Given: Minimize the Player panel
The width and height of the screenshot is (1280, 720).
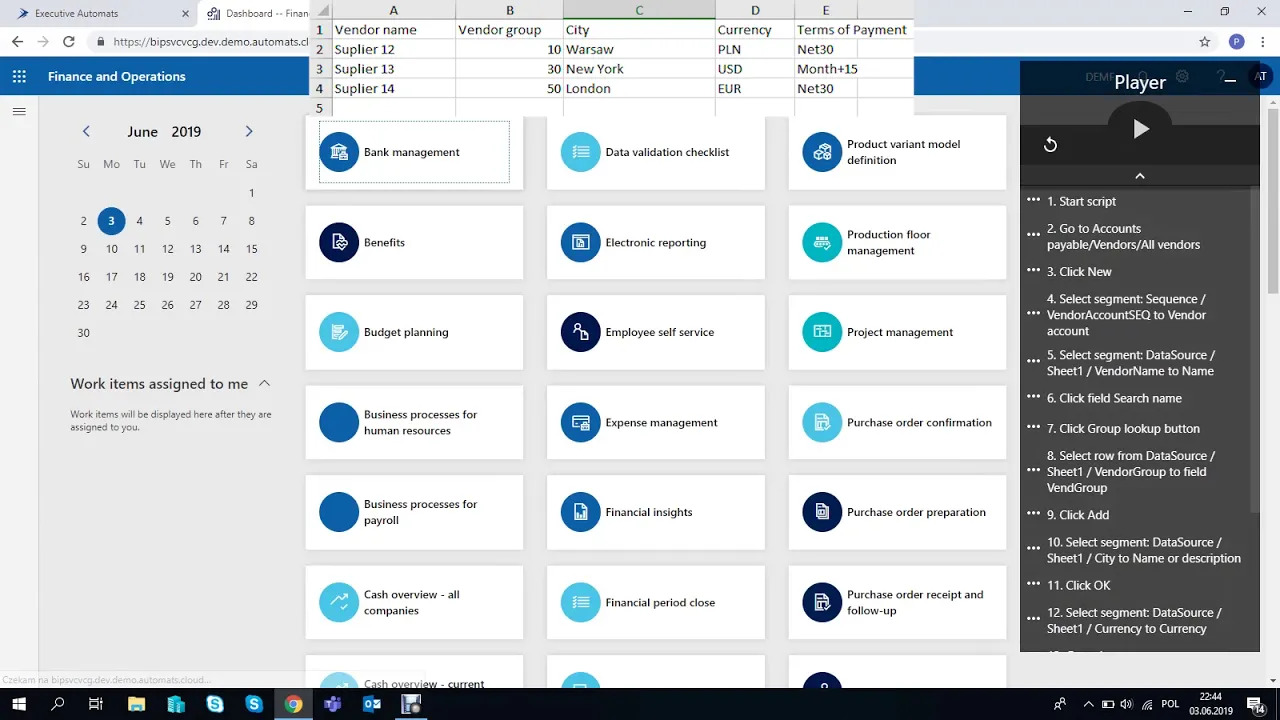Looking at the screenshot, I should [x=1230, y=81].
